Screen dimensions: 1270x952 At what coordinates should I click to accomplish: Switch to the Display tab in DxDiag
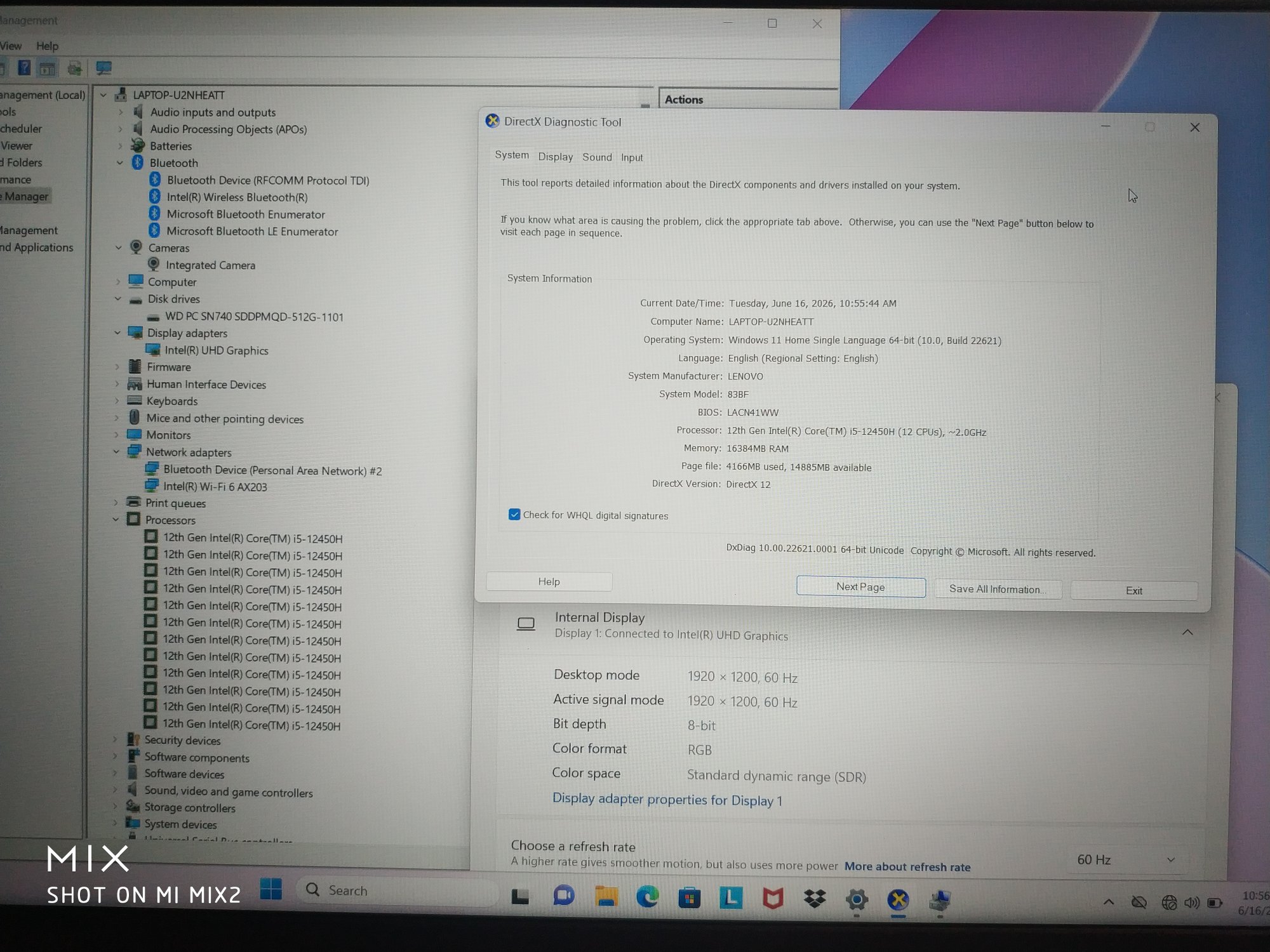(x=555, y=157)
